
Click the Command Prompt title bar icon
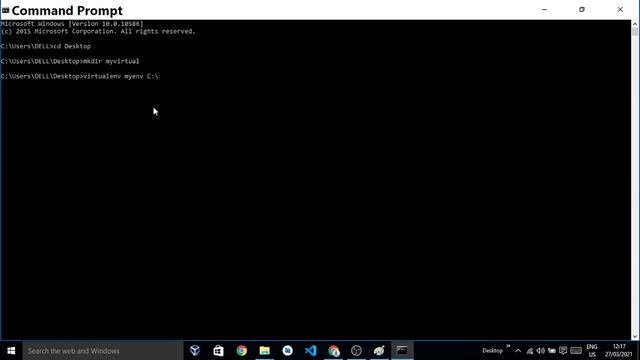5,10
